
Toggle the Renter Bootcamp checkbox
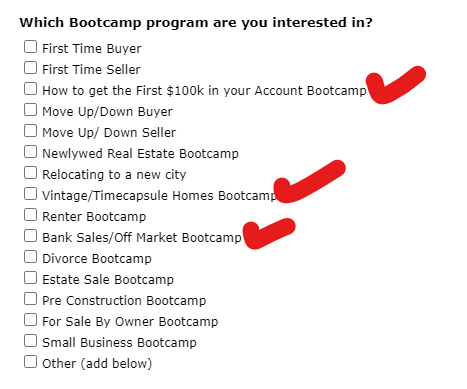[x=30, y=215]
